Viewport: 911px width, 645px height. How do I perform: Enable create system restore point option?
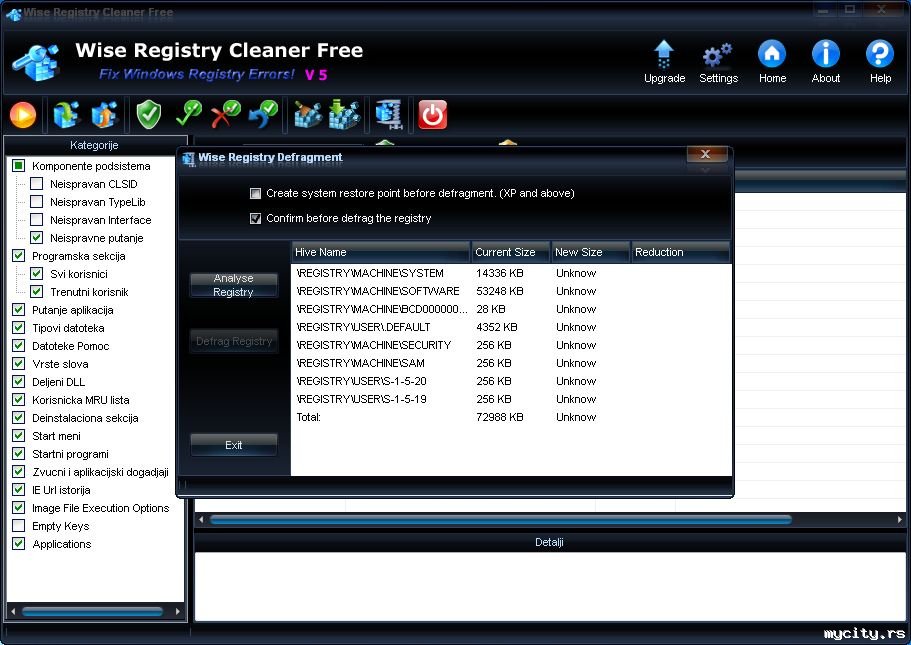(x=255, y=194)
